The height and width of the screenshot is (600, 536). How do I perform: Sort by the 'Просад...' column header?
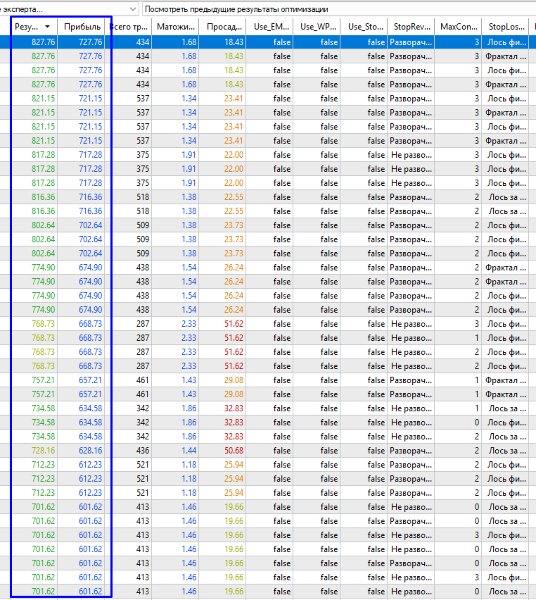tap(222, 27)
